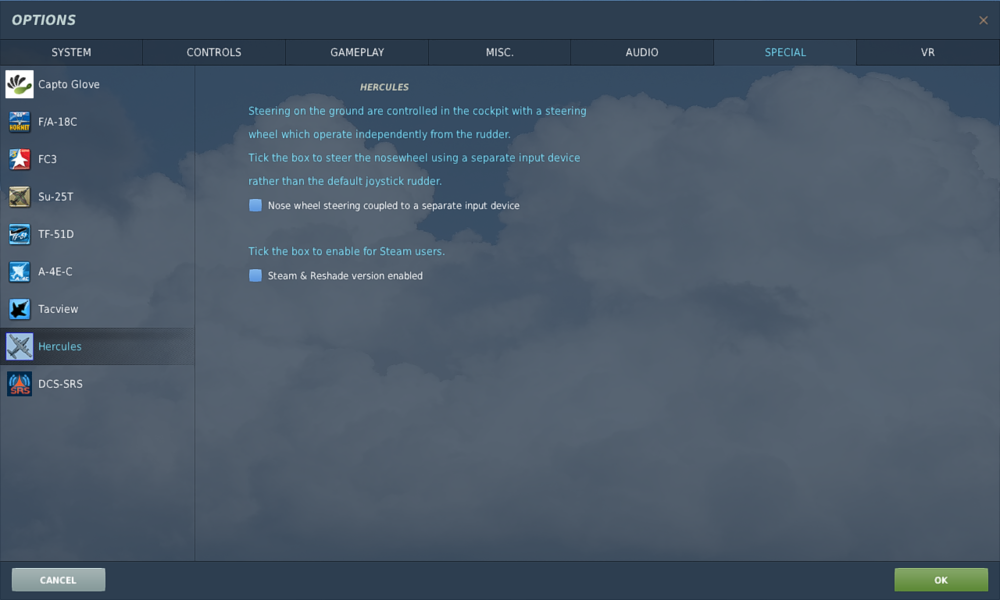Click 'Tick the box to steer the nosewheel' line
Screen dimensions: 1000x600
coord(414,157)
